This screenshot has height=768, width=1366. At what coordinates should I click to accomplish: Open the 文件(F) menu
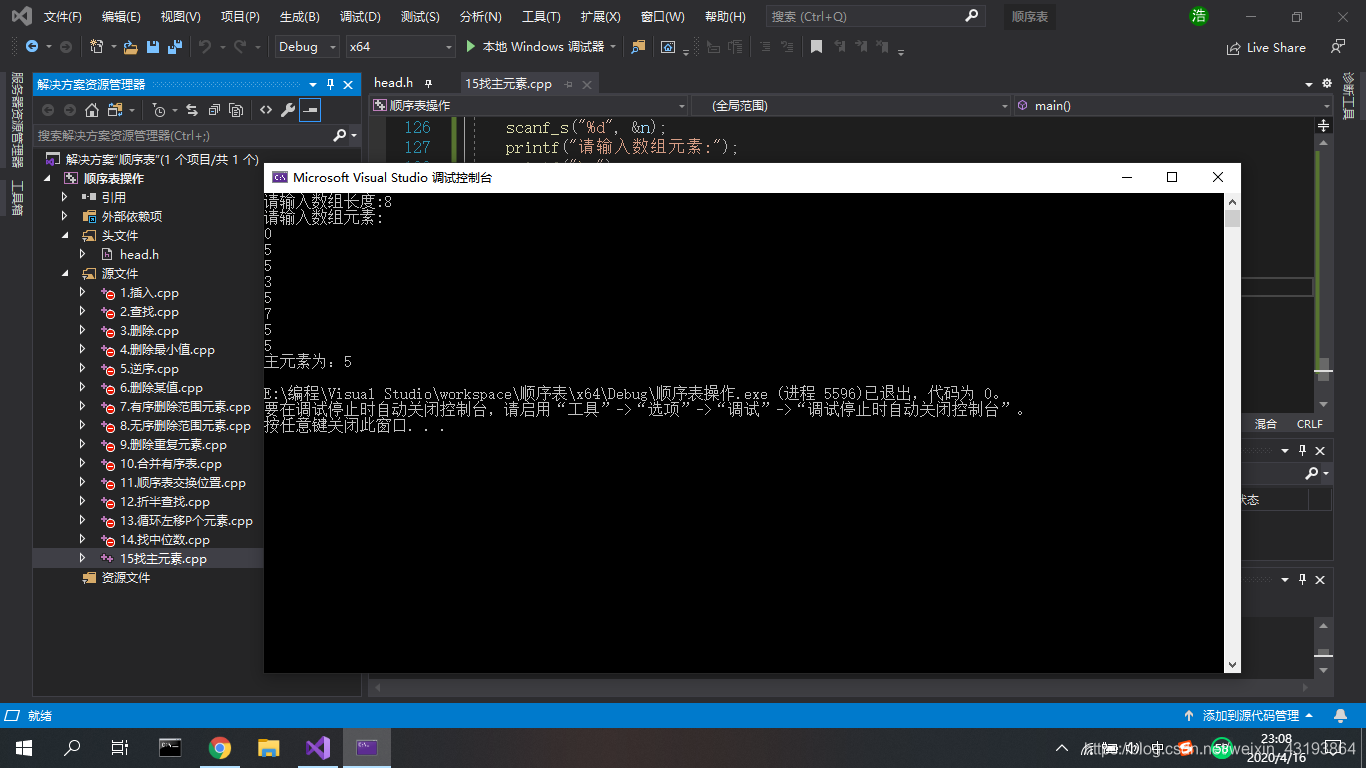pos(62,17)
